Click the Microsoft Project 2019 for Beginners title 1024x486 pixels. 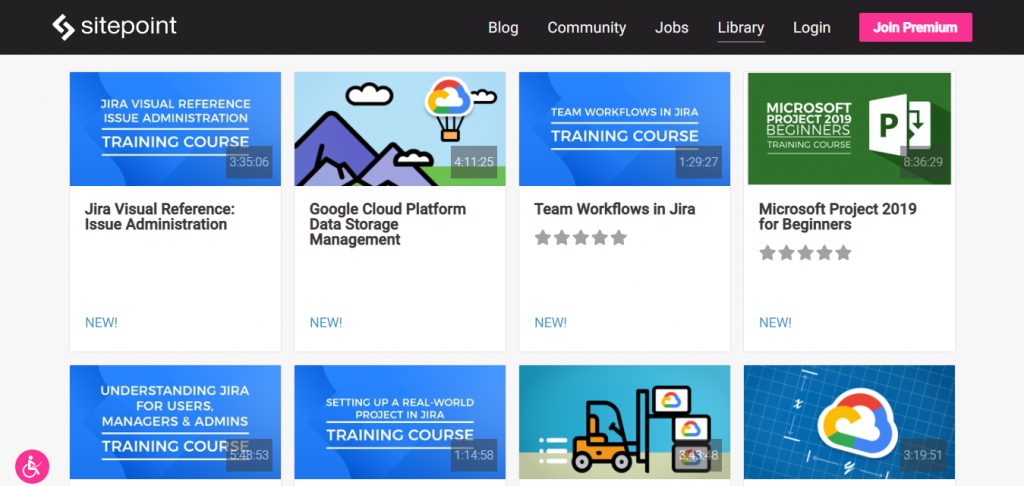tap(837, 217)
